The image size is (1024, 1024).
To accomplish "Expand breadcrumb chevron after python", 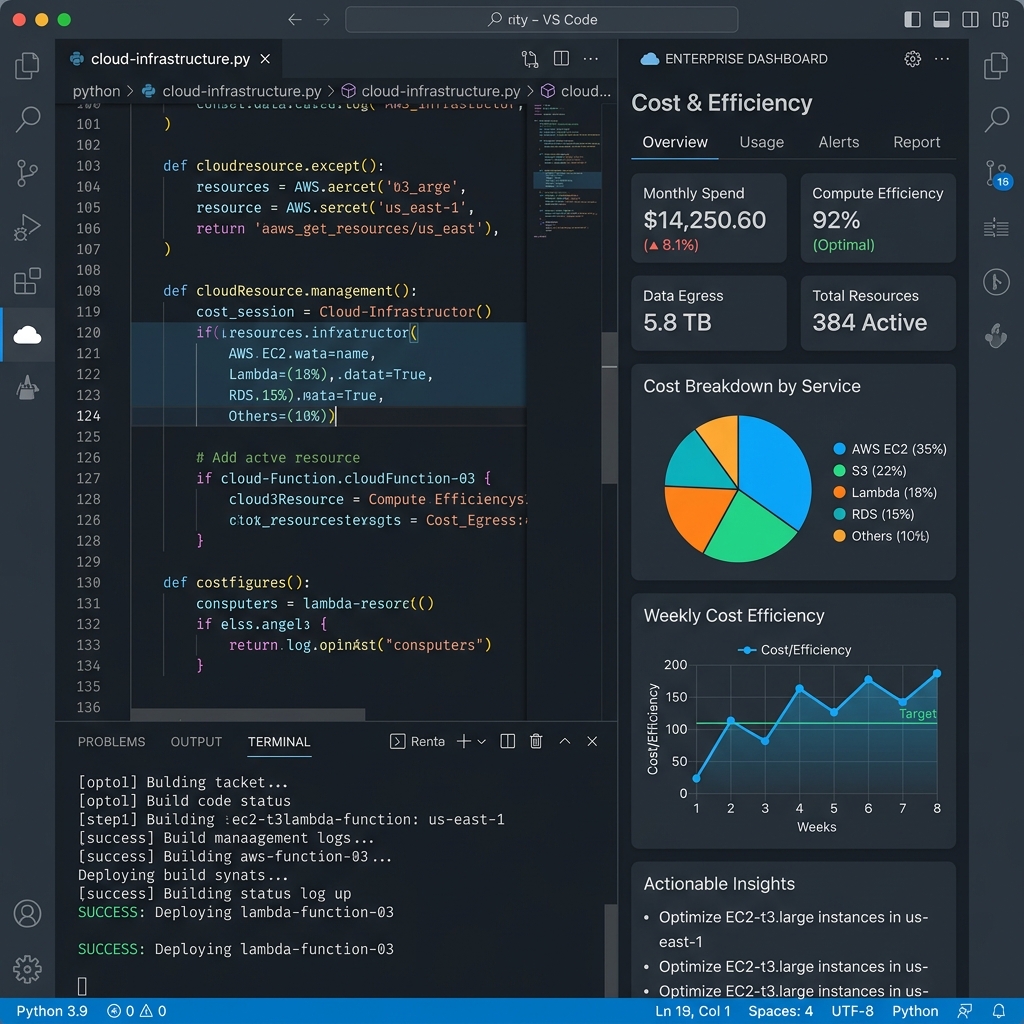I will pos(130,91).
